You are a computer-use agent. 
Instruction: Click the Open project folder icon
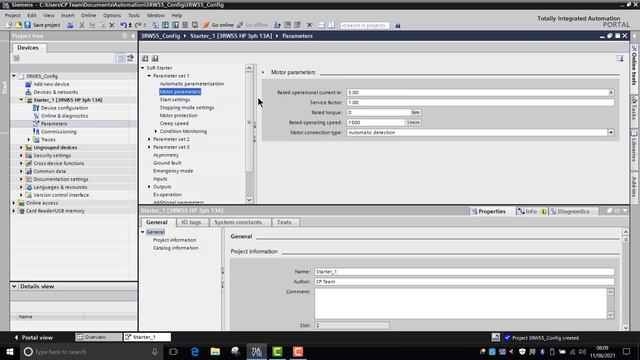18,25
